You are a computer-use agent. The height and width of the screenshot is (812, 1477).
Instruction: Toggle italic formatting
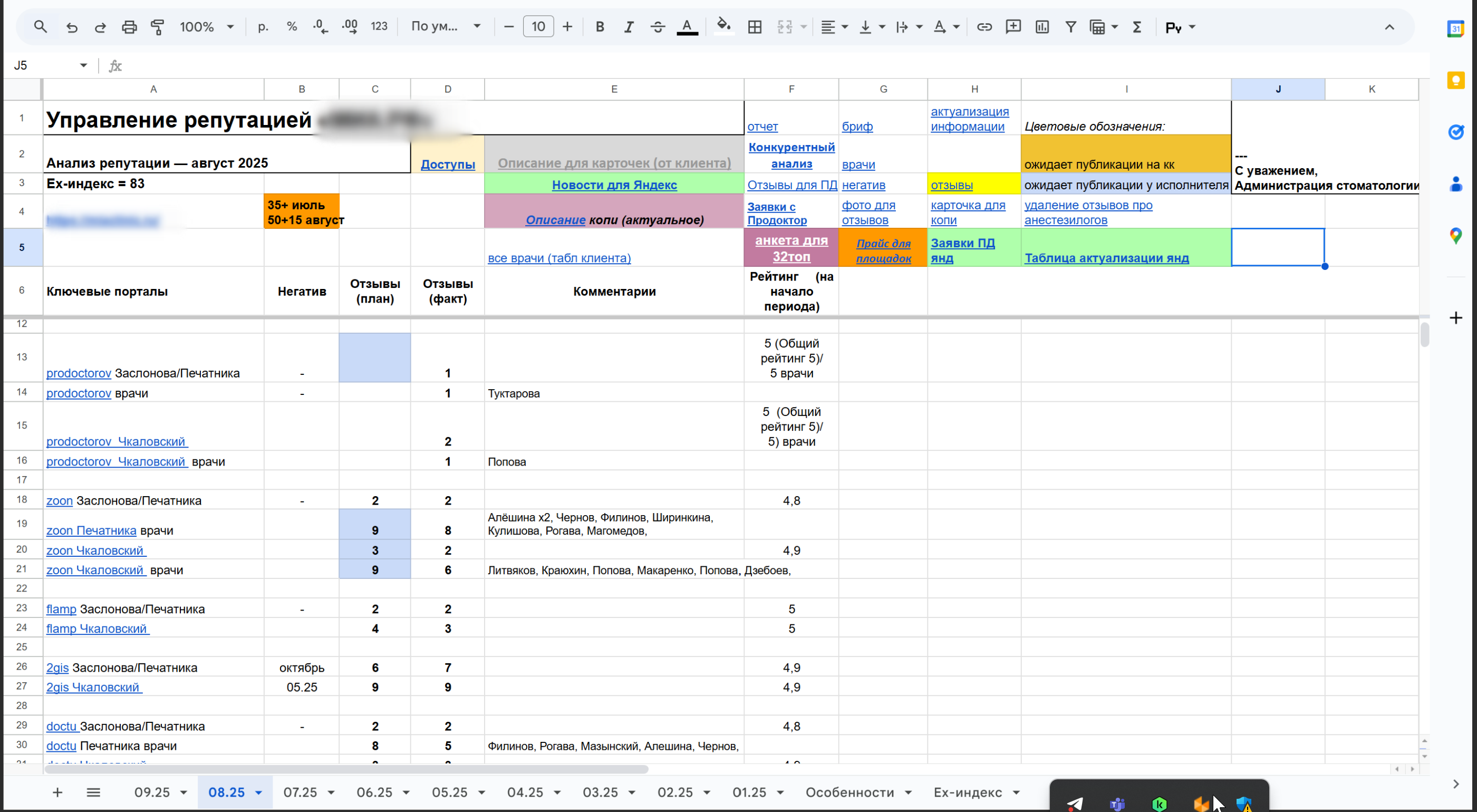[629, 26]
